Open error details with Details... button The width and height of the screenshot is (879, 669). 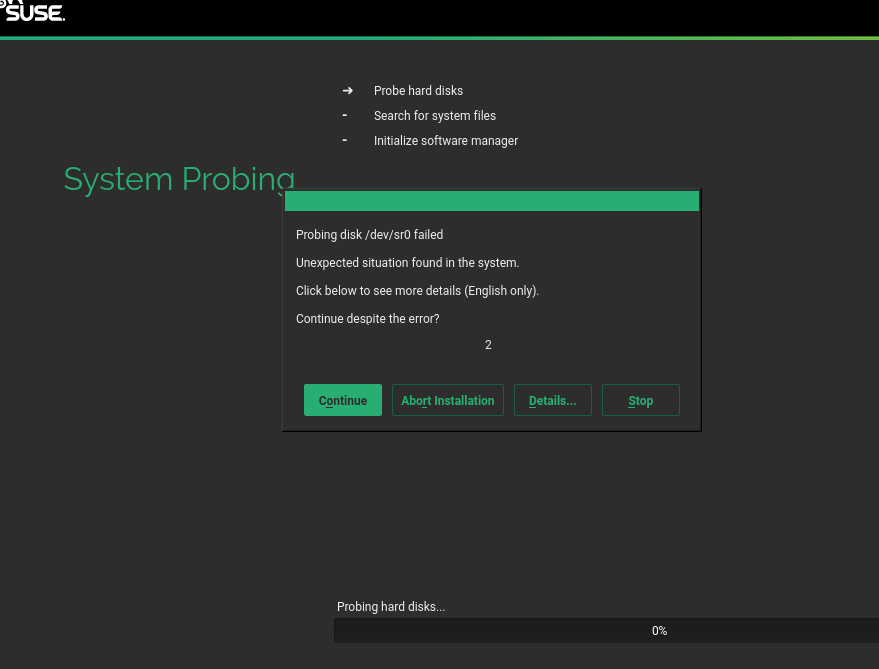(552, 400)
